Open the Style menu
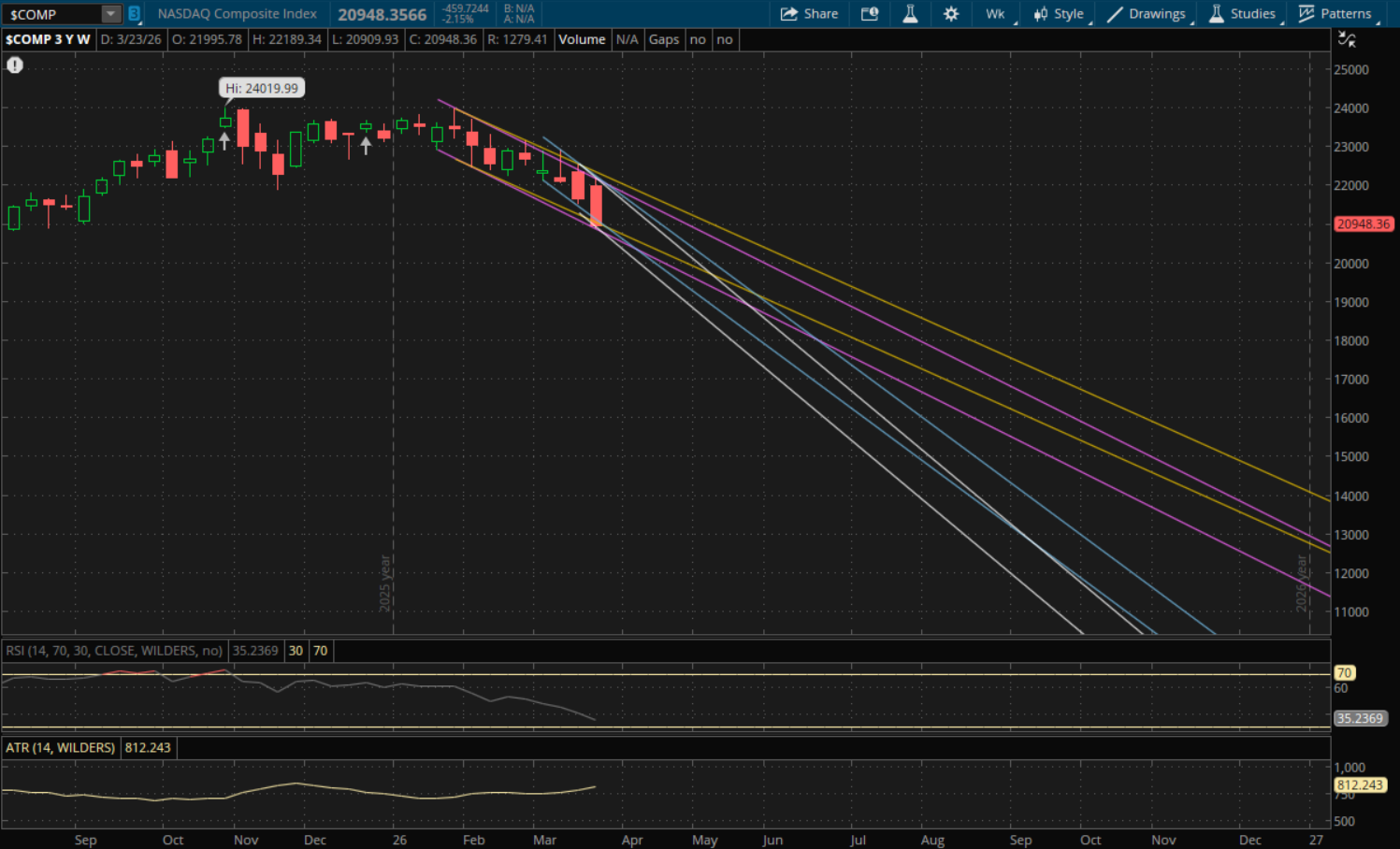This screenshot has height=849, width=1400. 1059,14
